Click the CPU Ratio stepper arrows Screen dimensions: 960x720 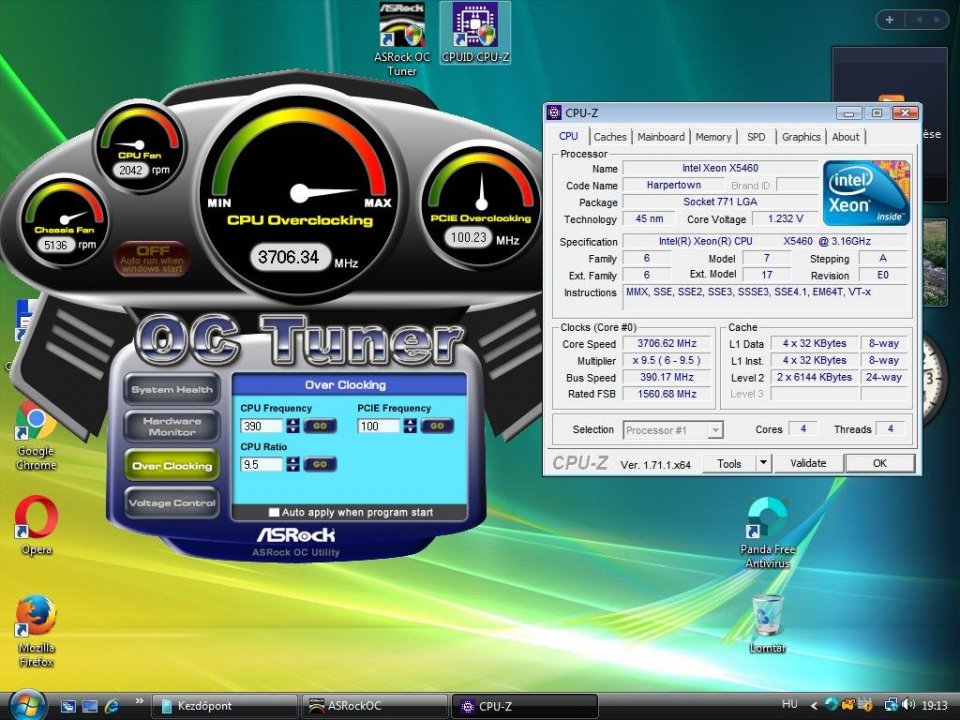pos(293,465)
